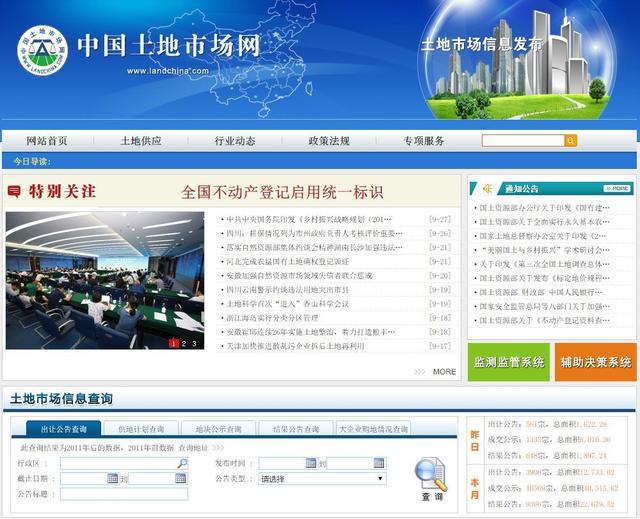Click the large 查询 magnifier document icon
This screenshot has height=519, width=640.
coord(431,474)
